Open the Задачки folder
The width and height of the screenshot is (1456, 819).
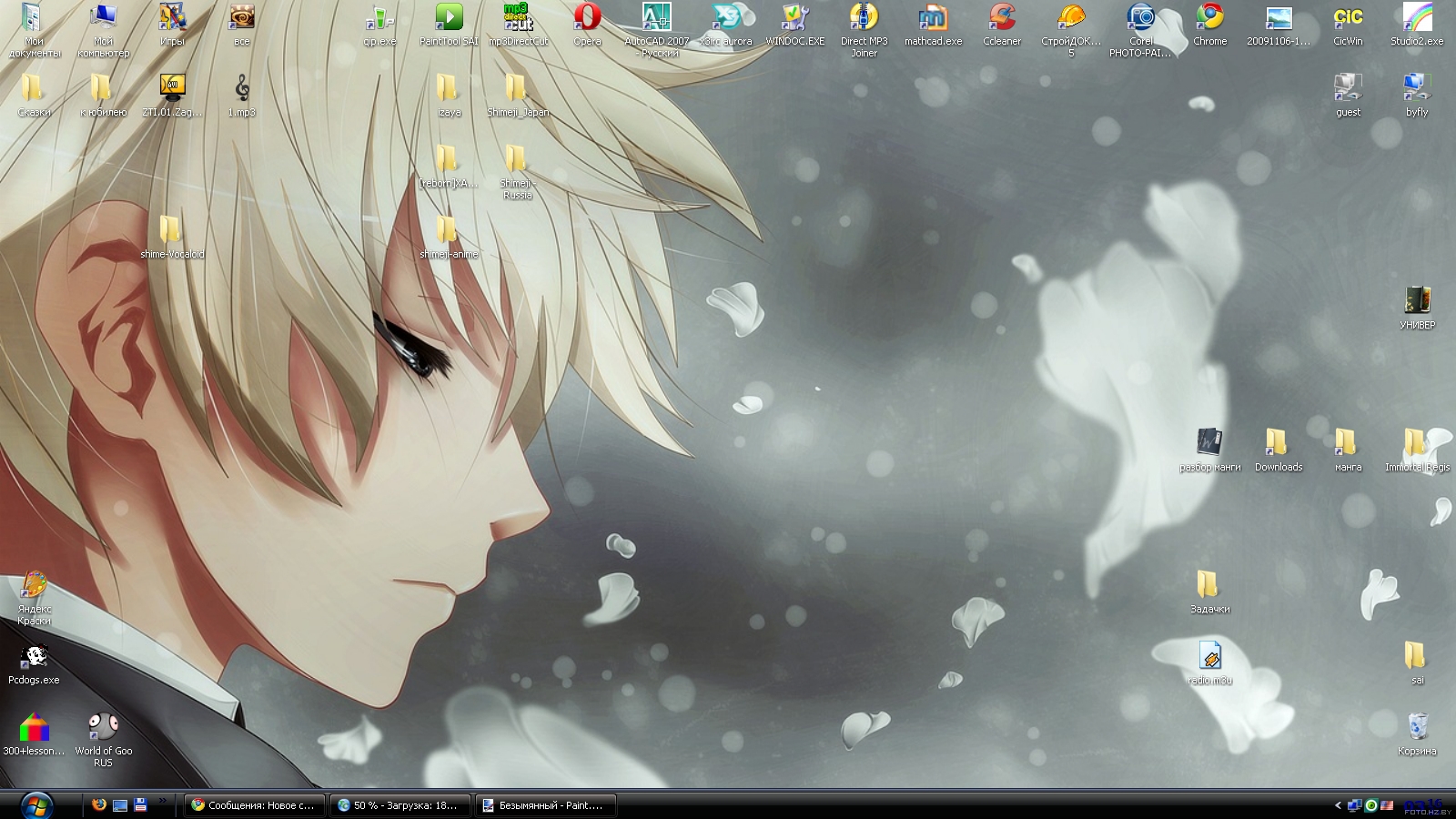(1209, 592)
